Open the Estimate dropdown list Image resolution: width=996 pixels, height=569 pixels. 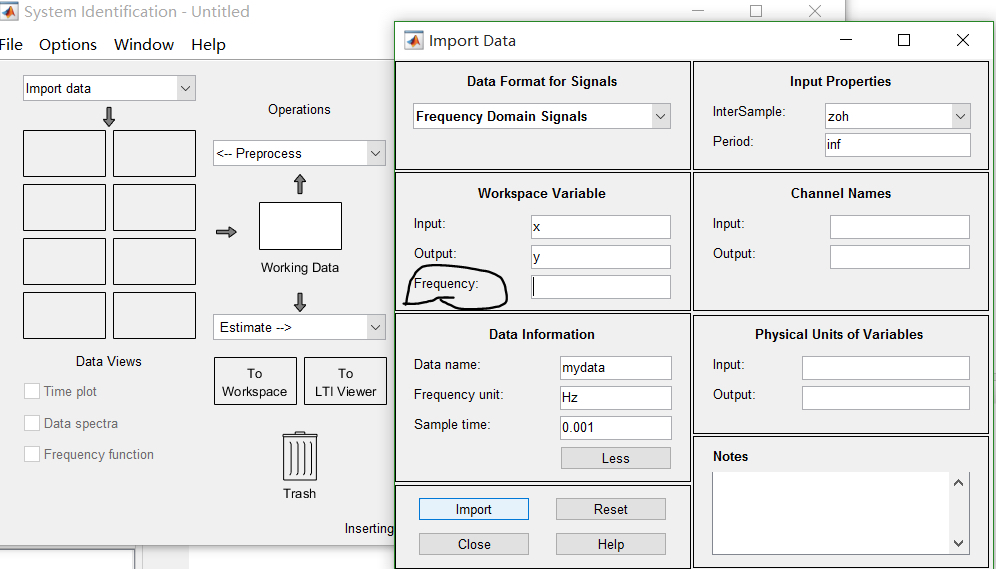(299, 328)
